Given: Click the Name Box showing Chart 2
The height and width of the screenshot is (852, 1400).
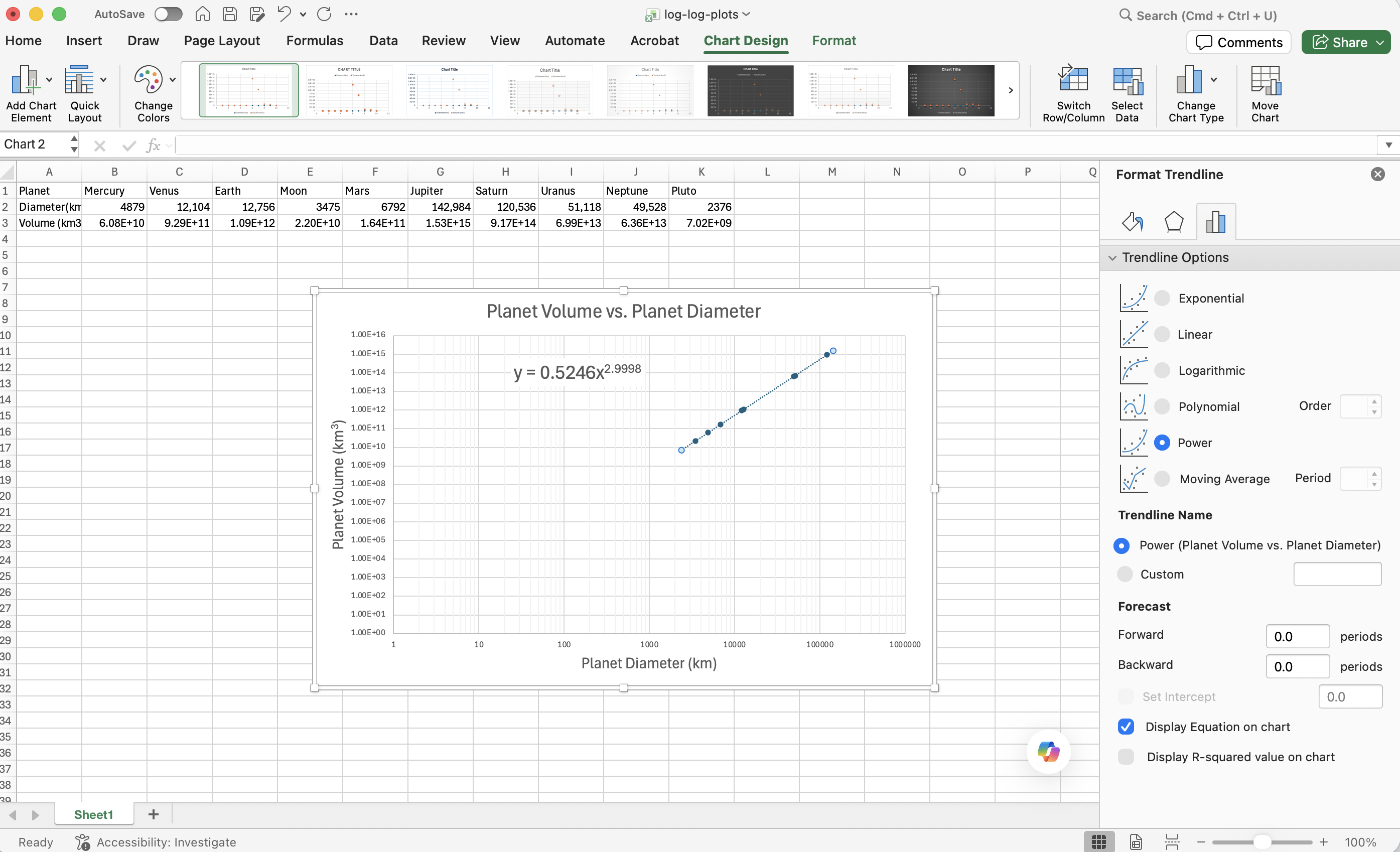Looking at the screenshot, I should point(35,145).
